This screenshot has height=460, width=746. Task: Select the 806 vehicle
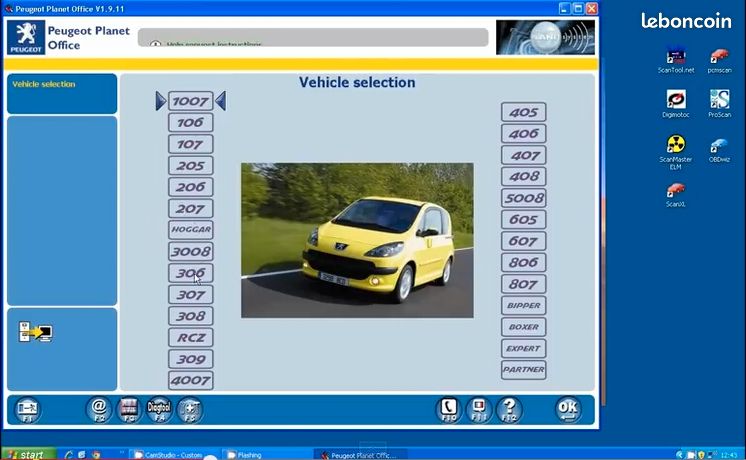pyautogui.click(x=524, y=262)
